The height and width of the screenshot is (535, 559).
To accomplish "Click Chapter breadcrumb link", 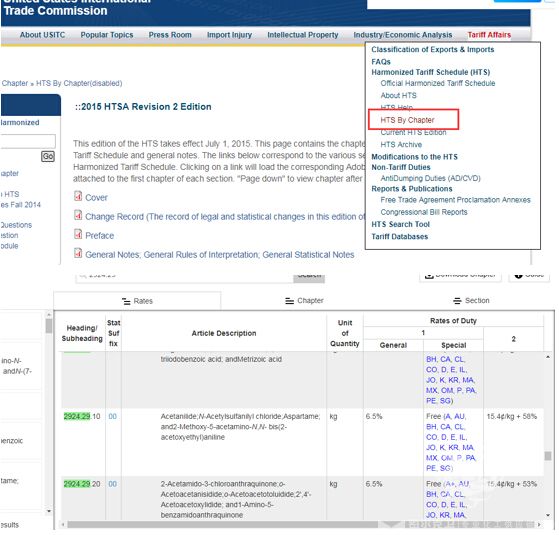I will [x=15, y=83].
